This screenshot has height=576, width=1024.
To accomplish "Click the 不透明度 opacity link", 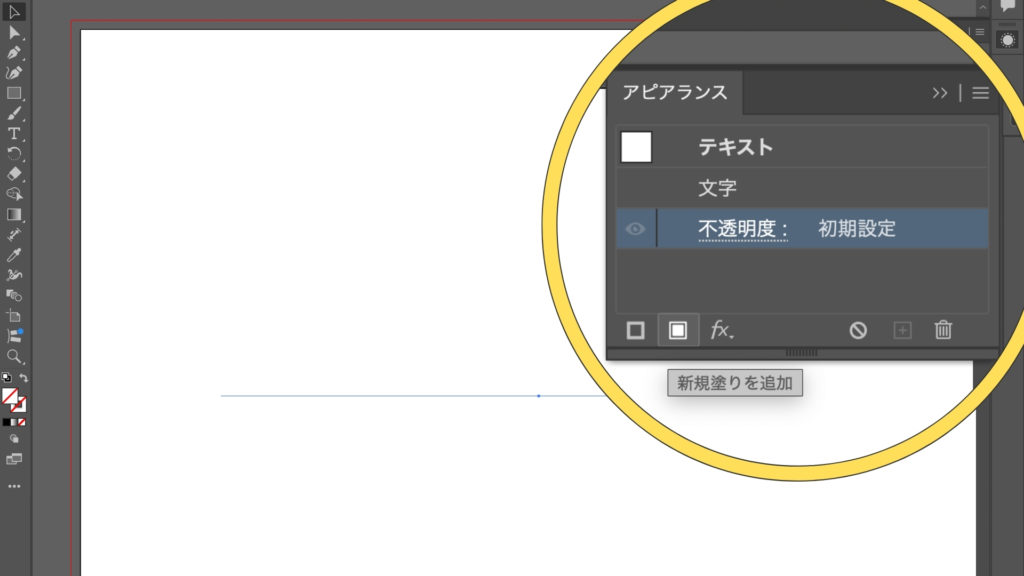I will click(x=742, y=229).
